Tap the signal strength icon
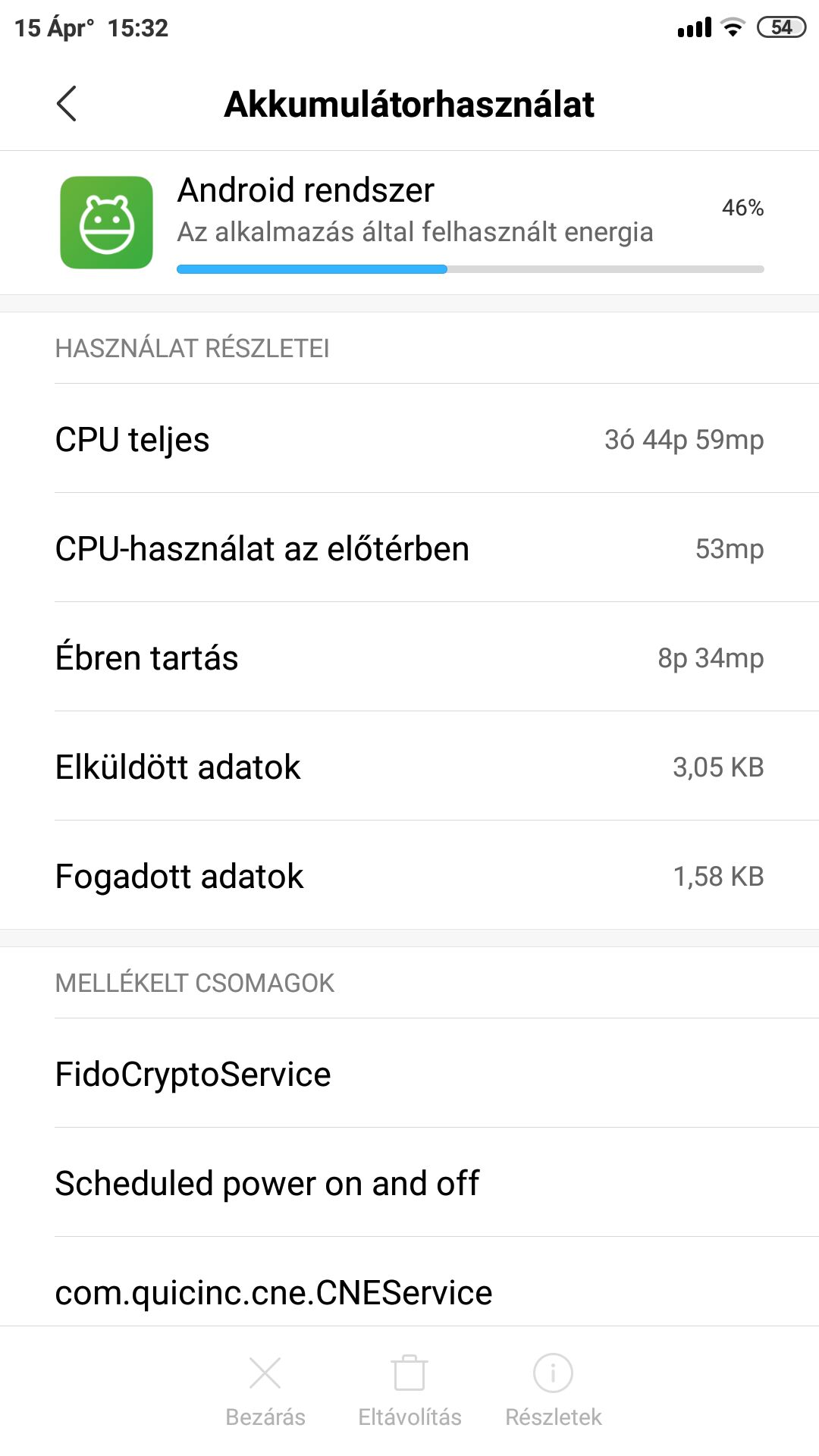819x1456 pixels. 695,28
